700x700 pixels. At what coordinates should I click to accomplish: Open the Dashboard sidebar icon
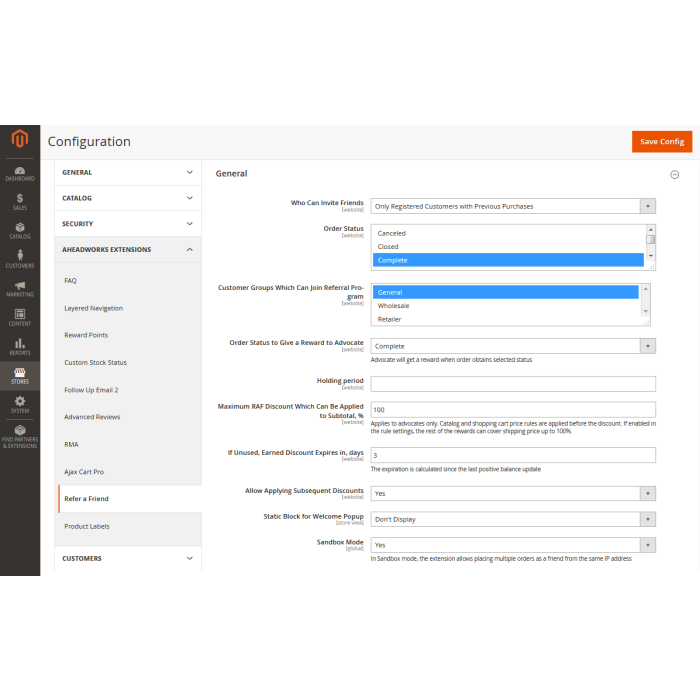click(20, 172)
